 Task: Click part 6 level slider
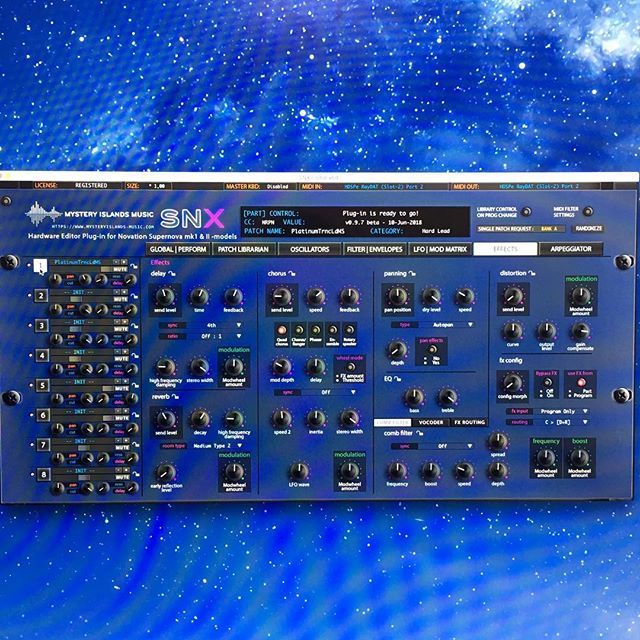[x=84, y=418]
